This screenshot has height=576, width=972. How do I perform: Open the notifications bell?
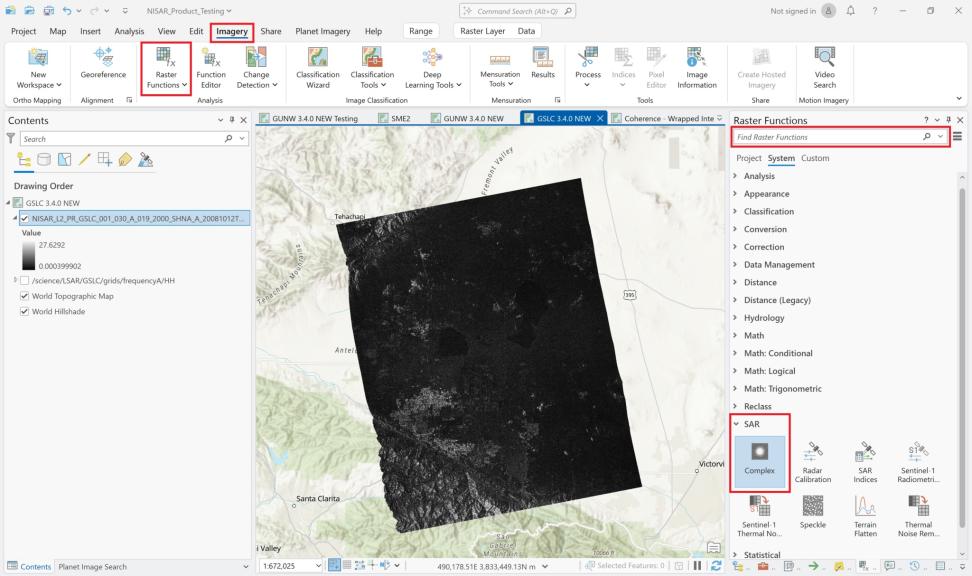click(x=850, y=11)
